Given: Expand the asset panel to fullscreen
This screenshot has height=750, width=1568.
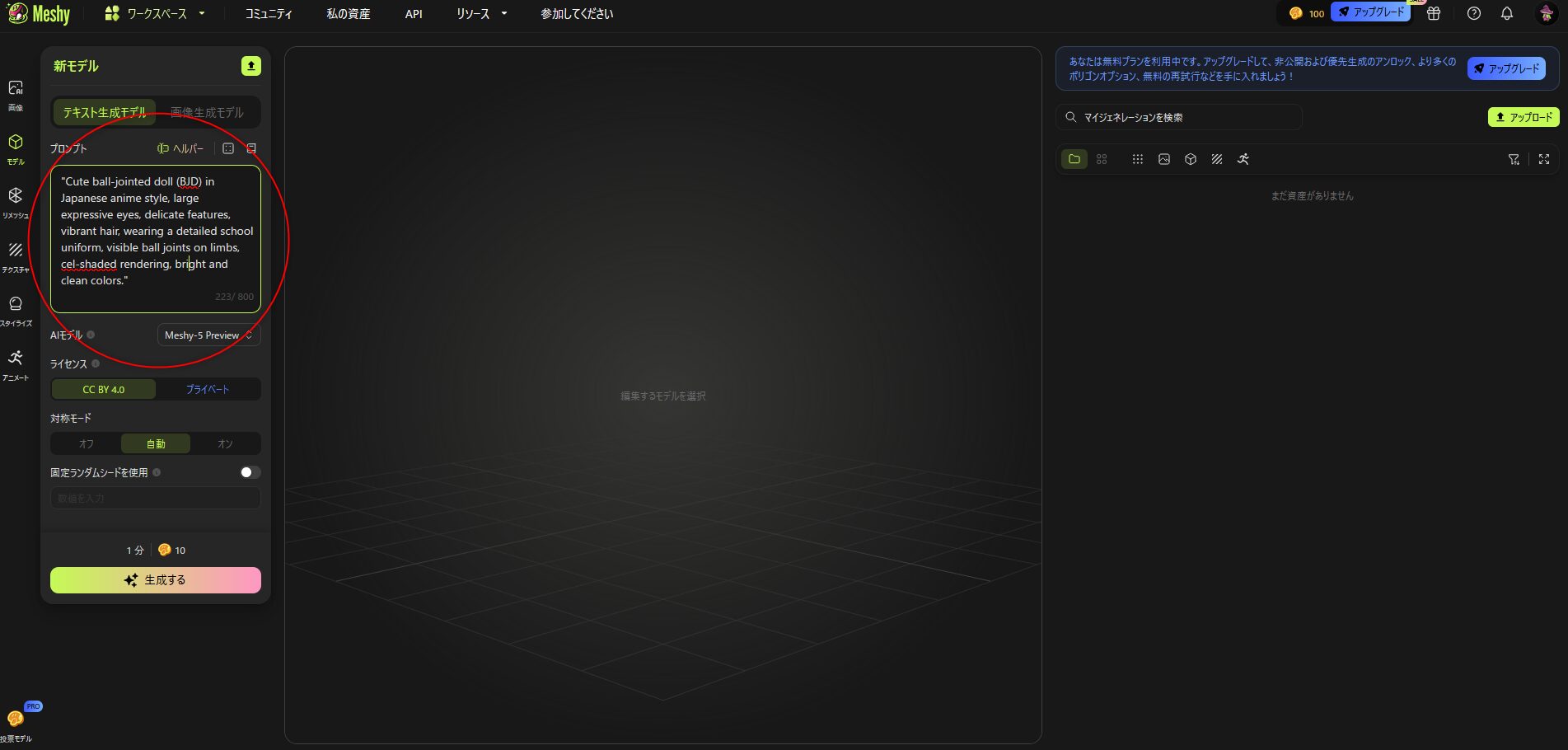Looking at the screenshot, I should [1543, 159].
